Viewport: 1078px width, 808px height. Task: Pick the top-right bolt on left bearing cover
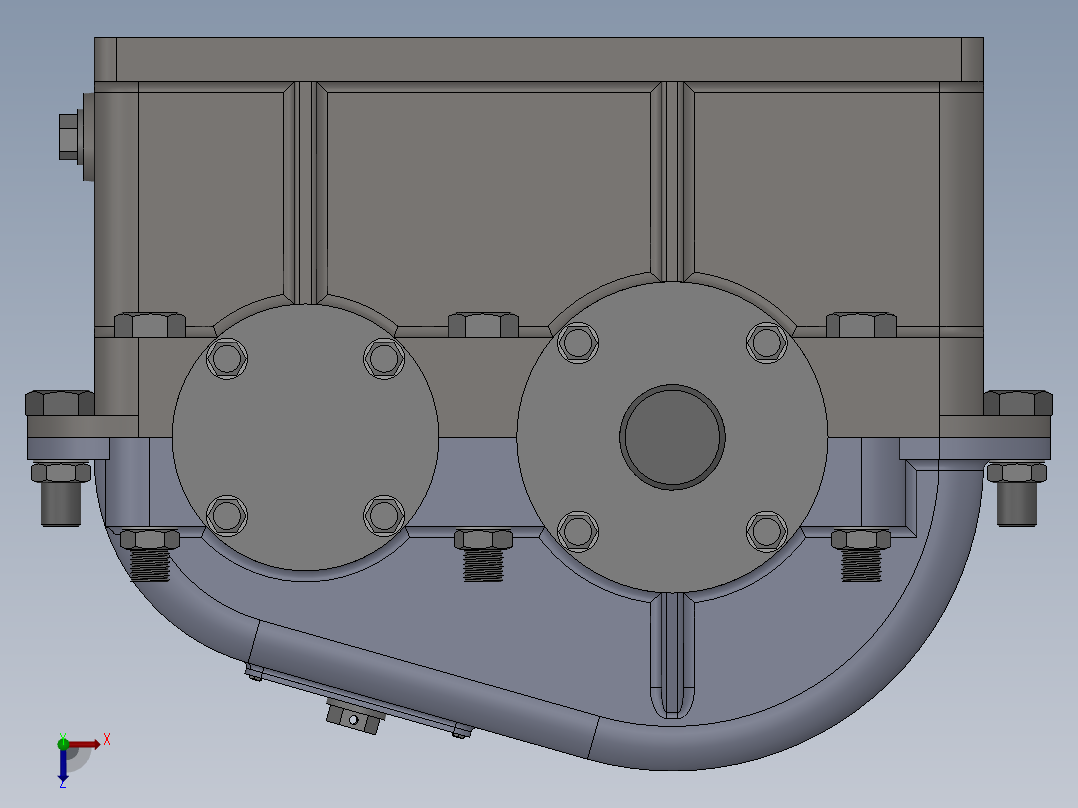point(384,358)
